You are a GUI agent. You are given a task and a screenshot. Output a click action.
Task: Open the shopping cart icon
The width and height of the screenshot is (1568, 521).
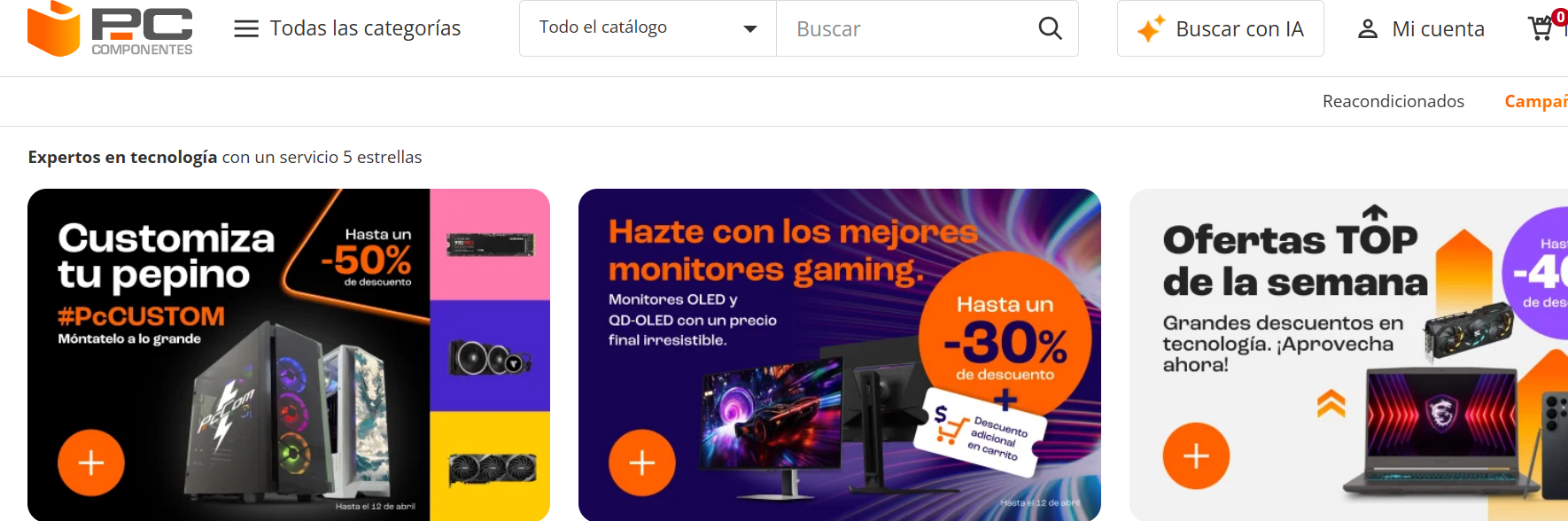tap(1542, 28)
